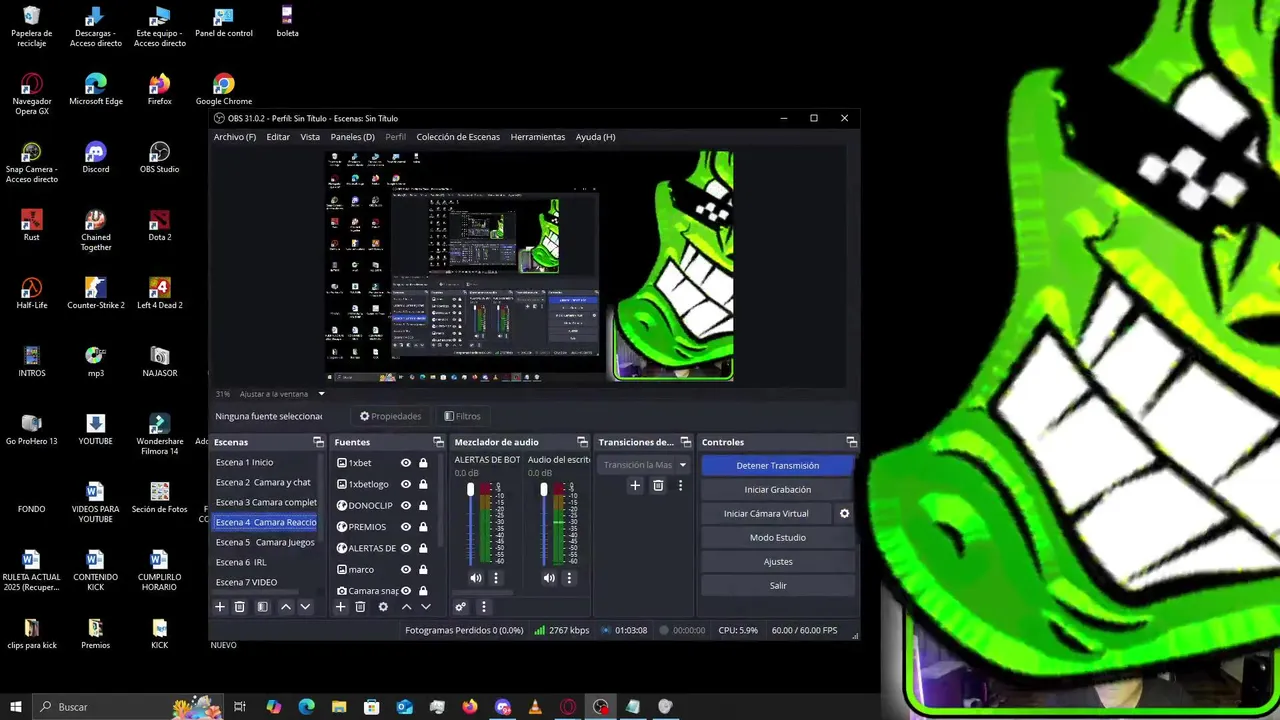1280x720 pixels.
Task: Open Discord desktop shortcut
Action: pyautogui.click(x=96, y=157)
